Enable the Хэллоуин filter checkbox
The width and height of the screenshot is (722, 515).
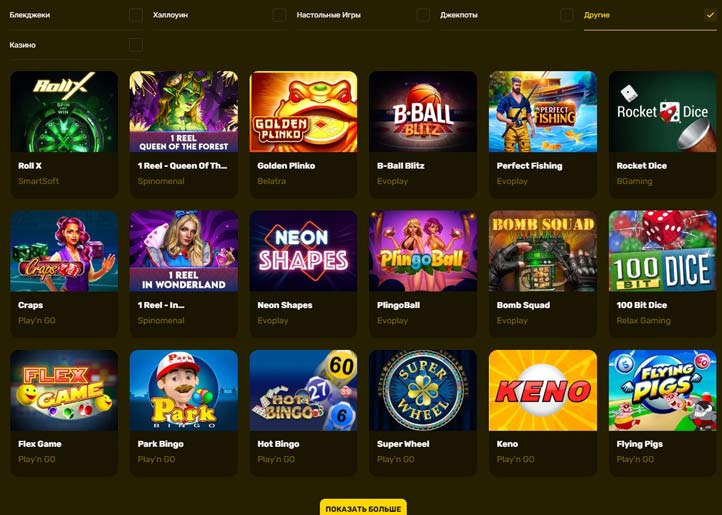279,15
